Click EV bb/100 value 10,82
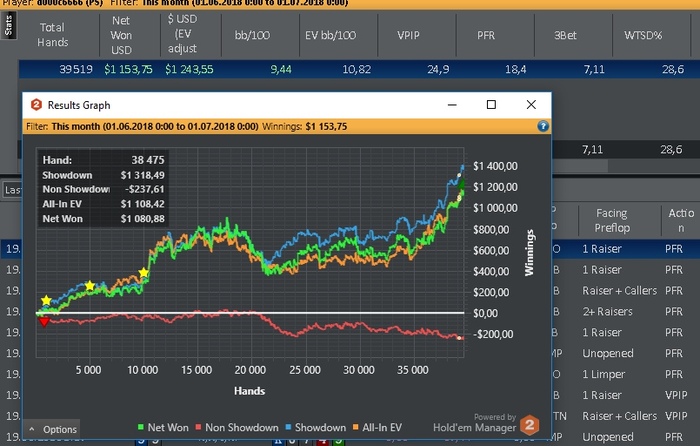The image size is (700, 446). [x=357, y=70]
